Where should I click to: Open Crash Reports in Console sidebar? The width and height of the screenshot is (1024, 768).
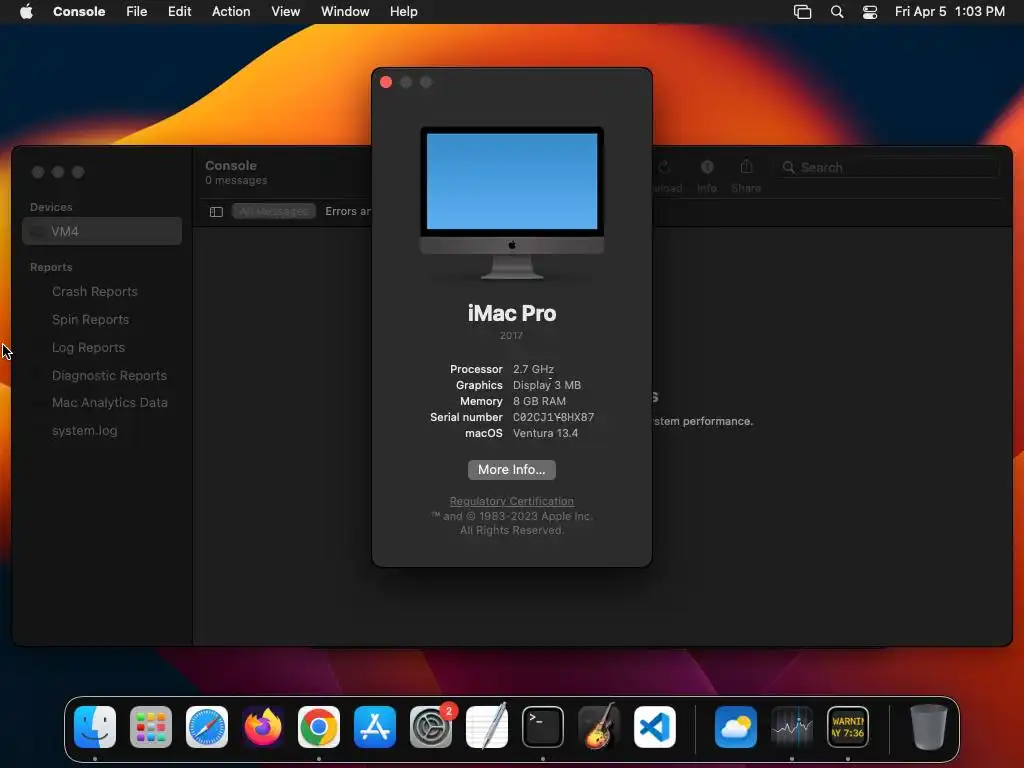(95, 291)
